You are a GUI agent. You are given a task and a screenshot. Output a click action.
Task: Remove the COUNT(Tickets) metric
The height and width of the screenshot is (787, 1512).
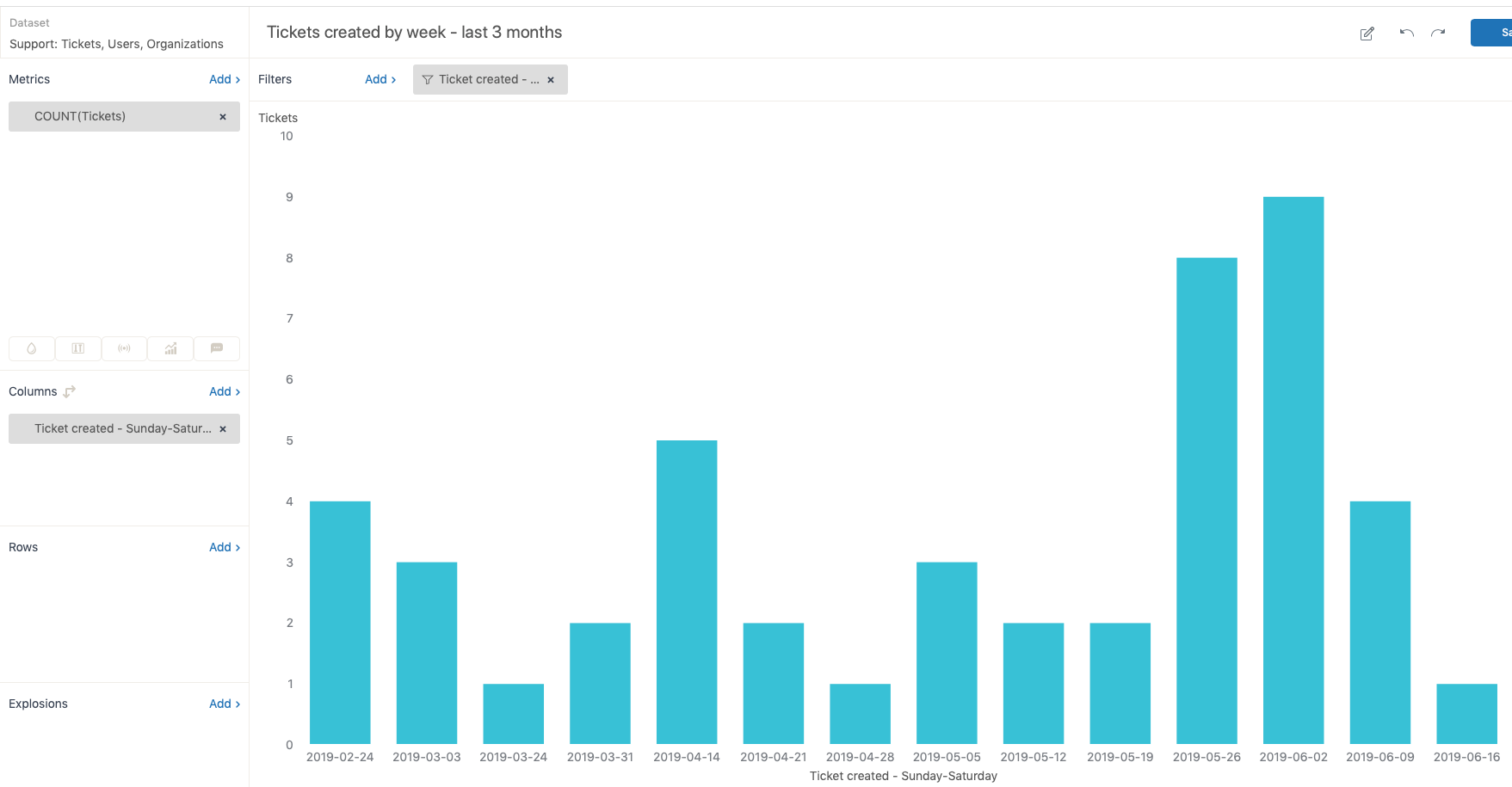click(x=223, y=117)
